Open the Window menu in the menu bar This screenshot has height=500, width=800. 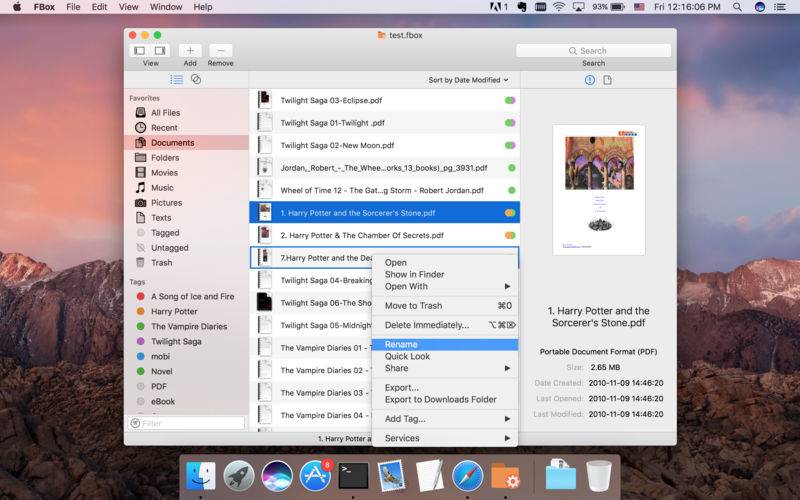[166, 7]
